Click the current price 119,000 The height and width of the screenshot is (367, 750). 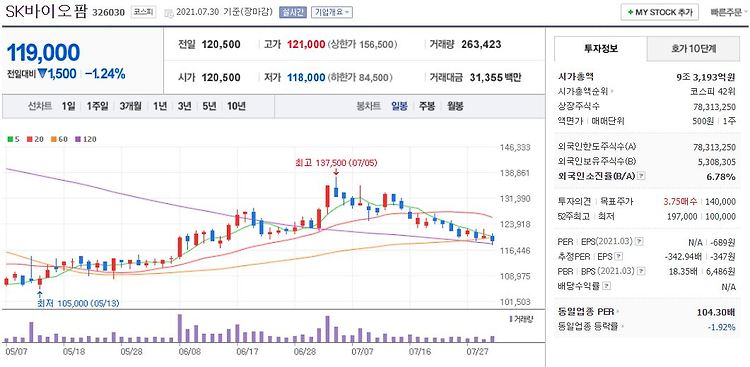(x=44, y=52)
